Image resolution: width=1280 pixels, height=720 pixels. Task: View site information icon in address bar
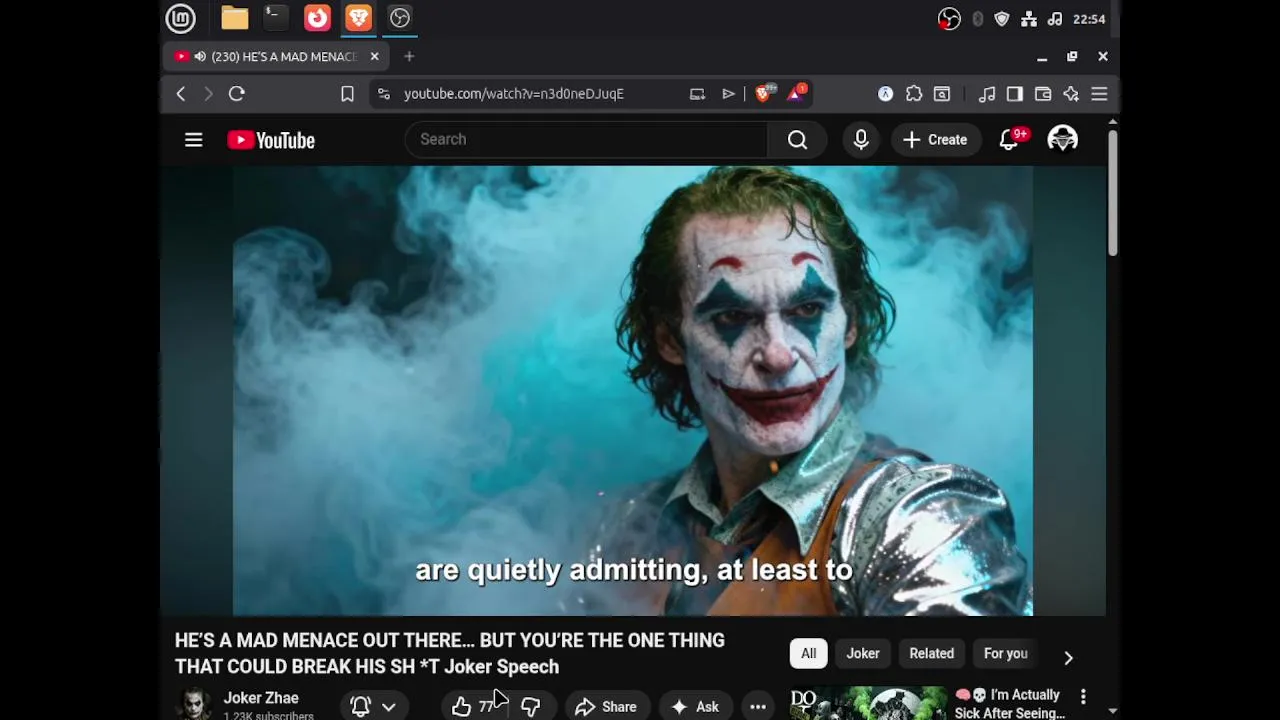point(383,94)
